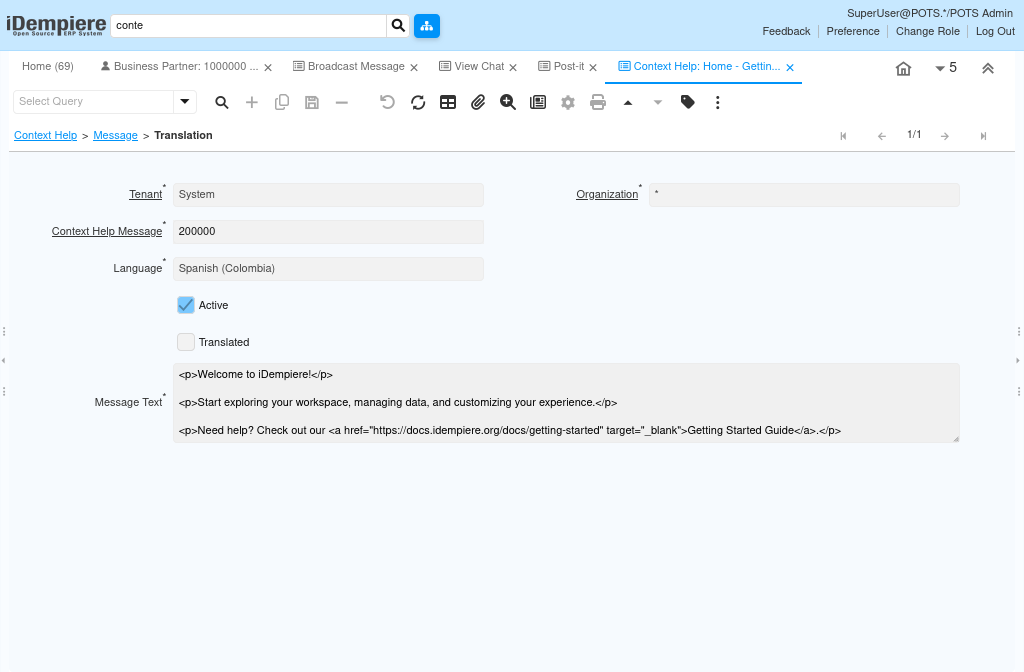Click the label tag icon
The image size is (1024, 672).
click(688, 102)
